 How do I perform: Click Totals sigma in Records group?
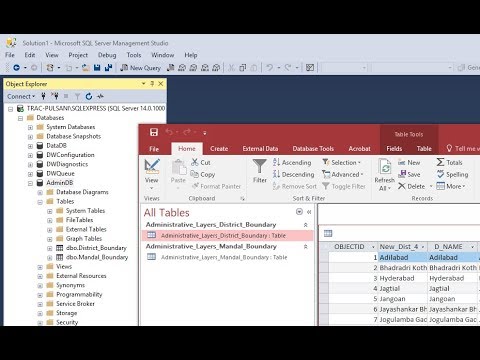(x=449, y=162)
